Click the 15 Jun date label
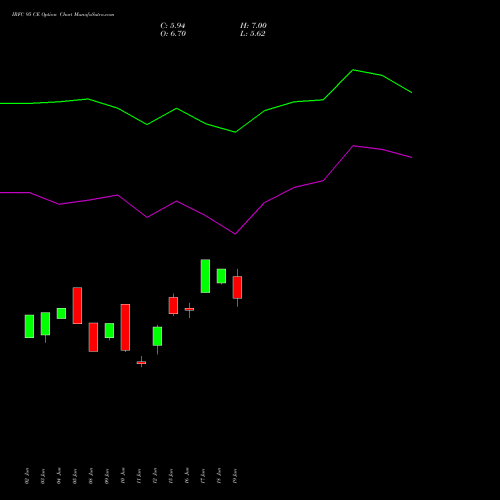 point(171,476)
